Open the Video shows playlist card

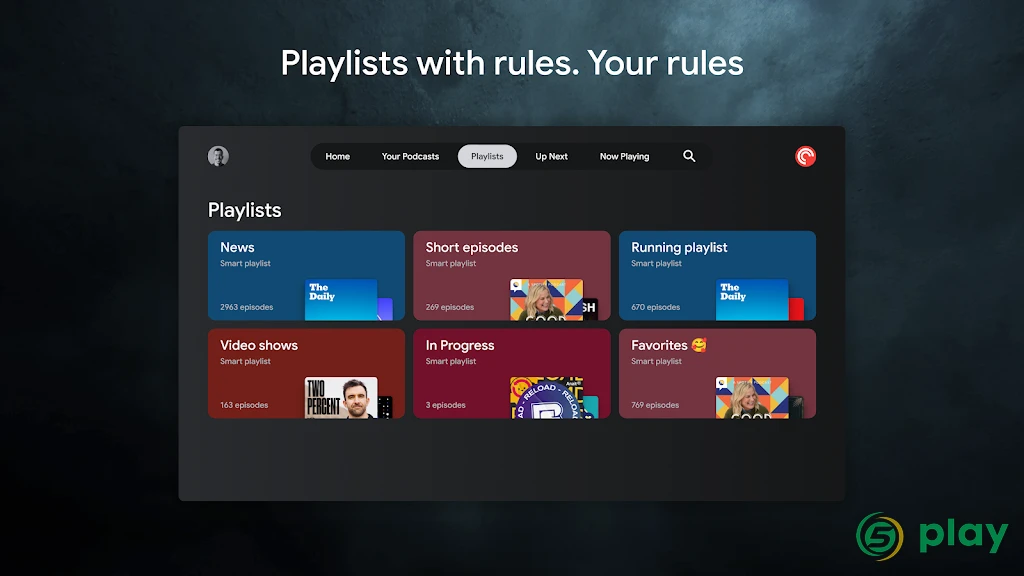(306, 374)
